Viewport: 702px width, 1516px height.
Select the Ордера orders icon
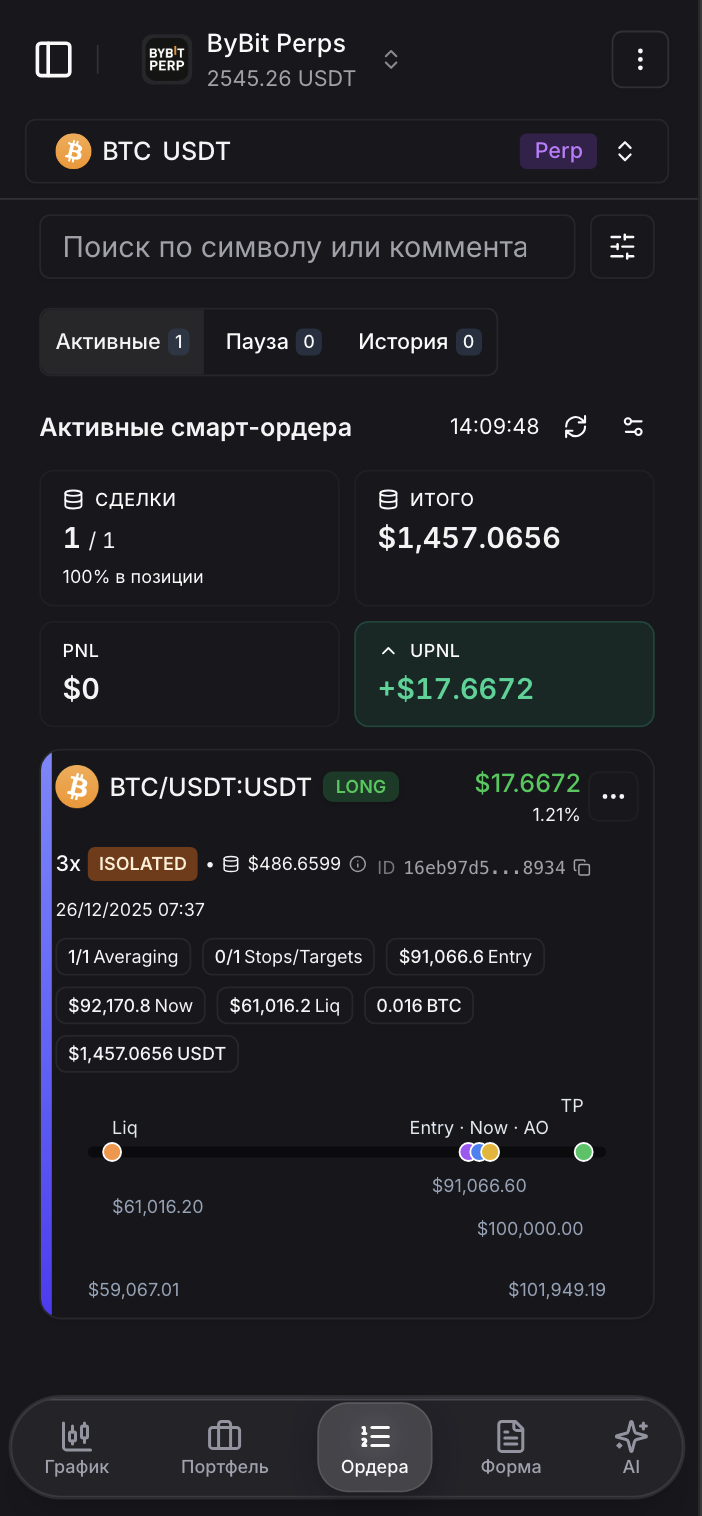375,1446
